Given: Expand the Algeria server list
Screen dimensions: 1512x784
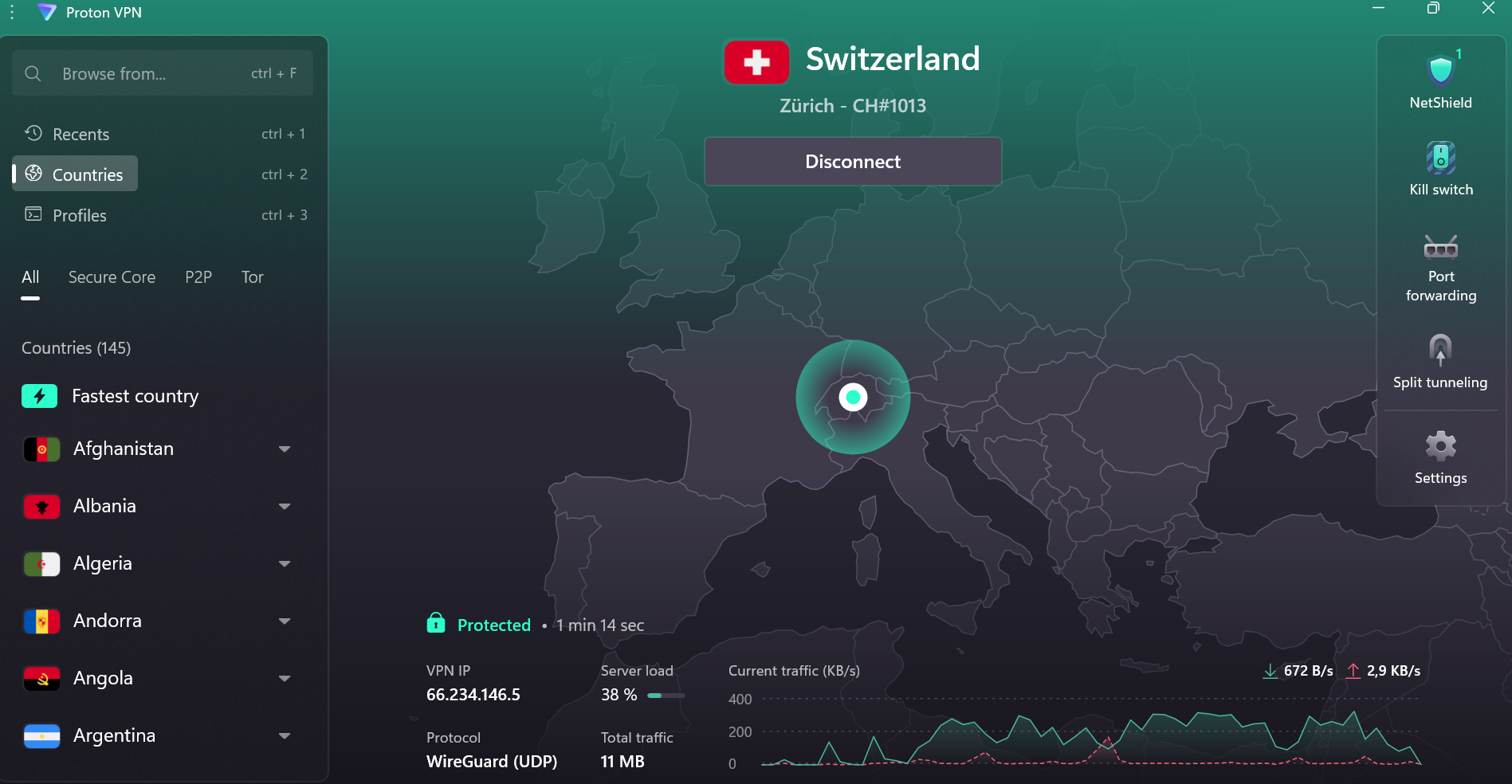Looking at the screenshot, I should coord(285,564).
